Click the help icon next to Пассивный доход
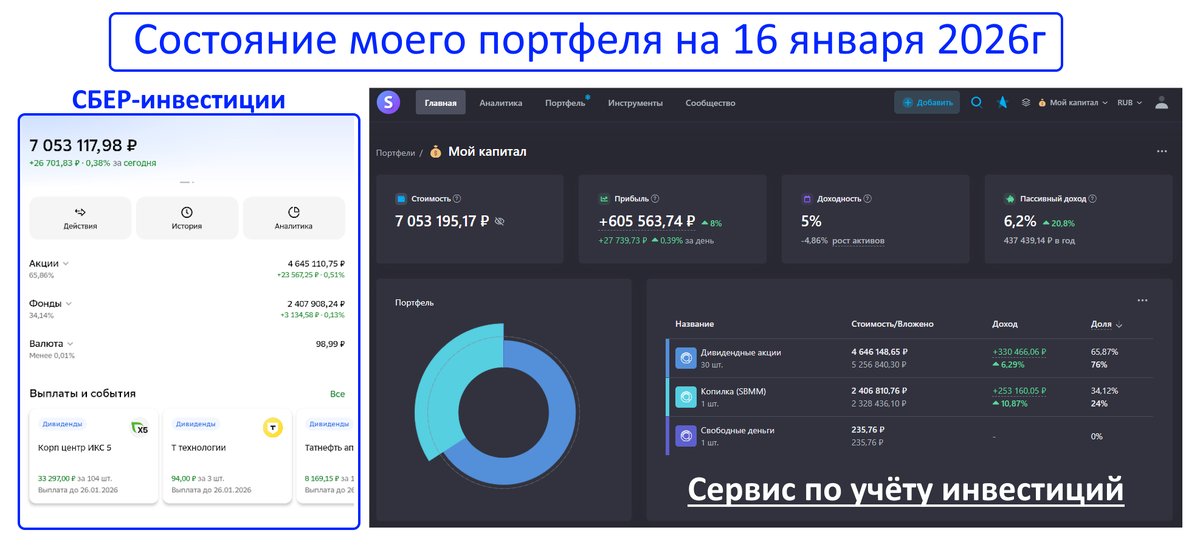 1093,199
